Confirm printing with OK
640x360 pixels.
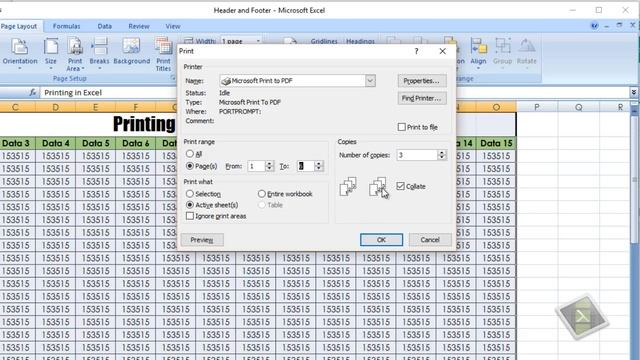381,240
